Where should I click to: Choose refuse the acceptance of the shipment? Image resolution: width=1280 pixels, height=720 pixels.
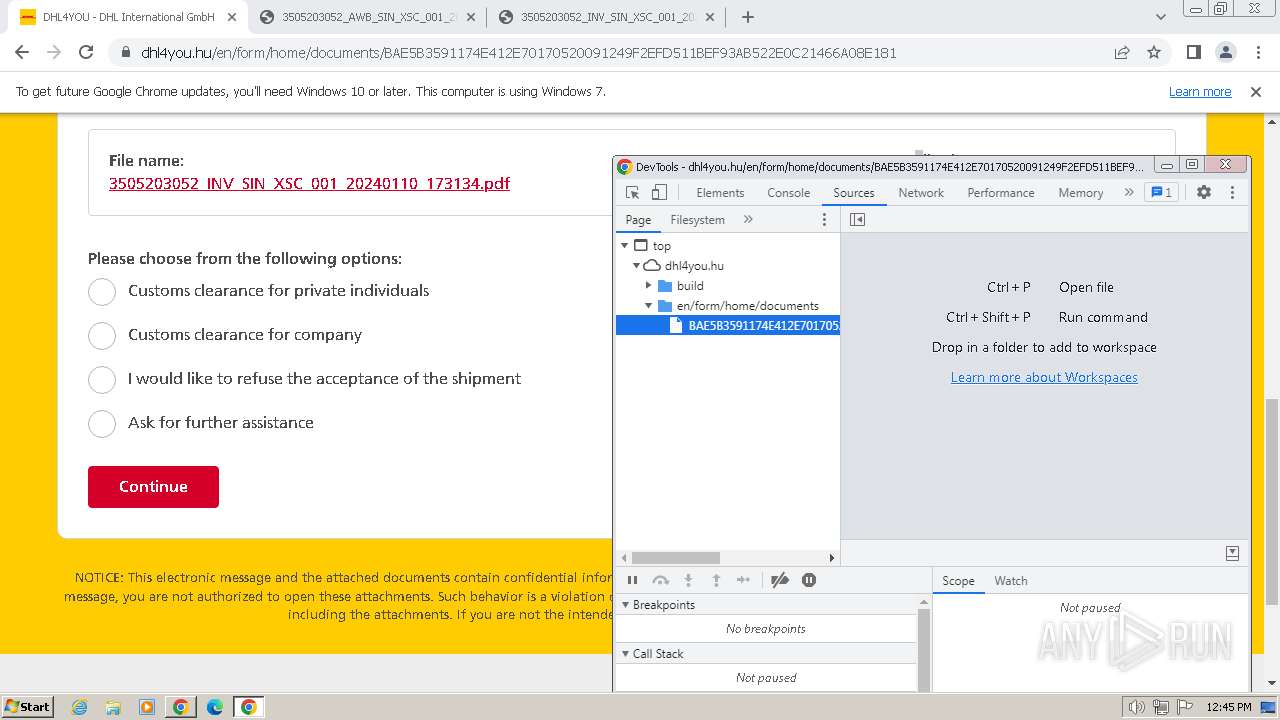coord(102,379)
